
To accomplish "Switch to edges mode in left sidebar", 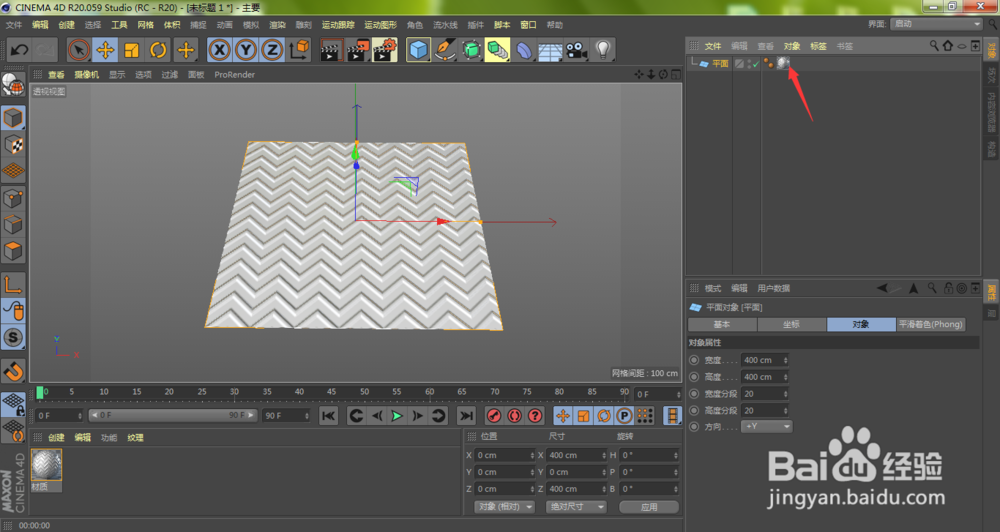I will [x=13, y=225].
